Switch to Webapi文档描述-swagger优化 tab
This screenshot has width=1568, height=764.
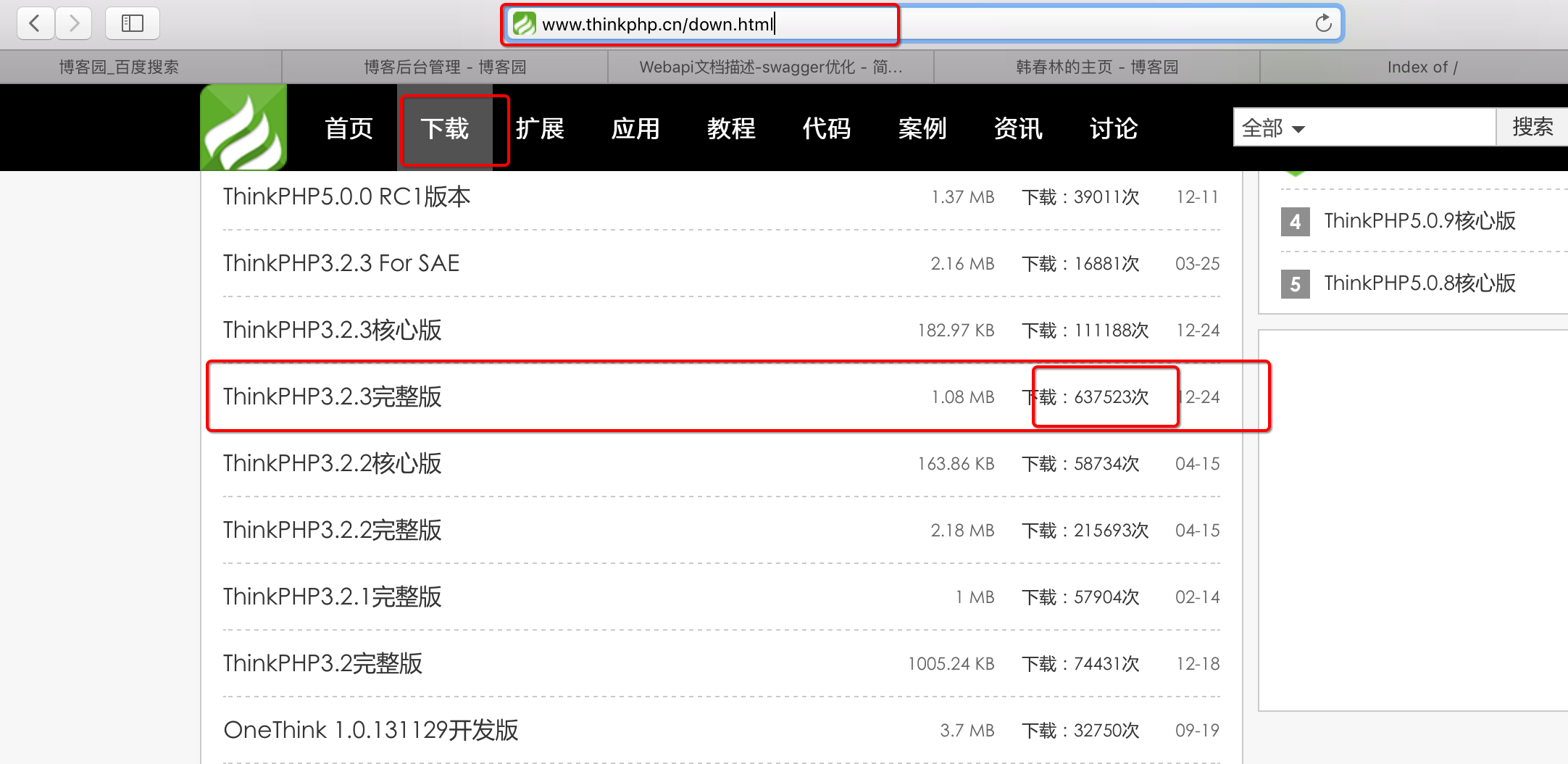click(x=771, y=67)
